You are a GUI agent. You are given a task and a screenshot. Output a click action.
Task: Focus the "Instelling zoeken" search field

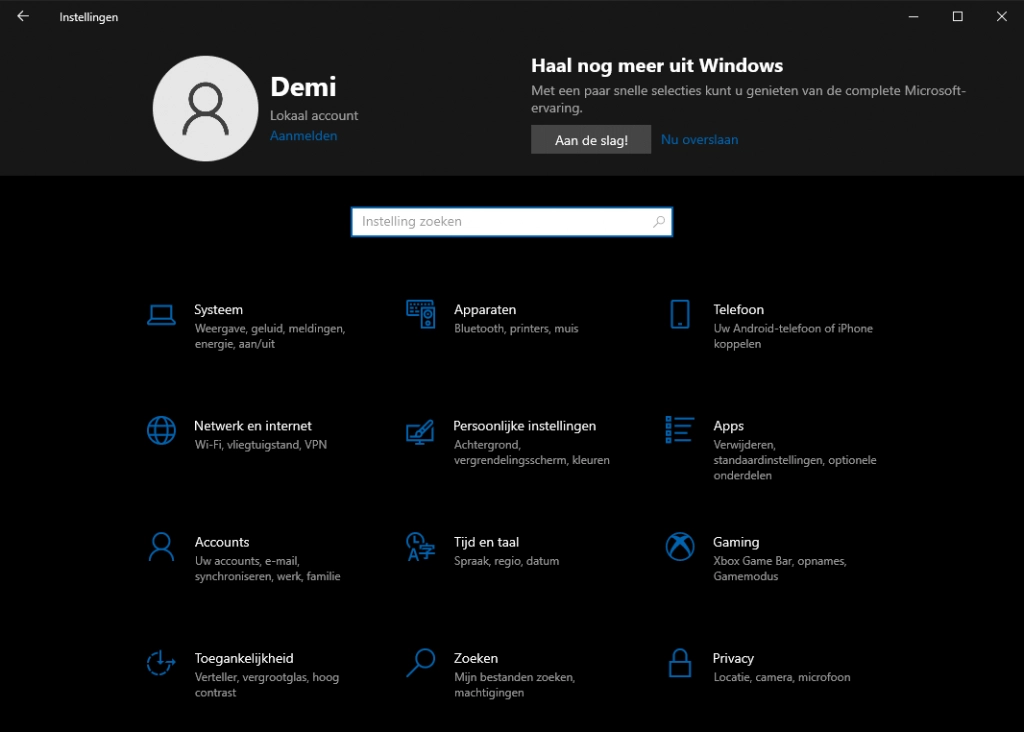(x=500, y=222)
